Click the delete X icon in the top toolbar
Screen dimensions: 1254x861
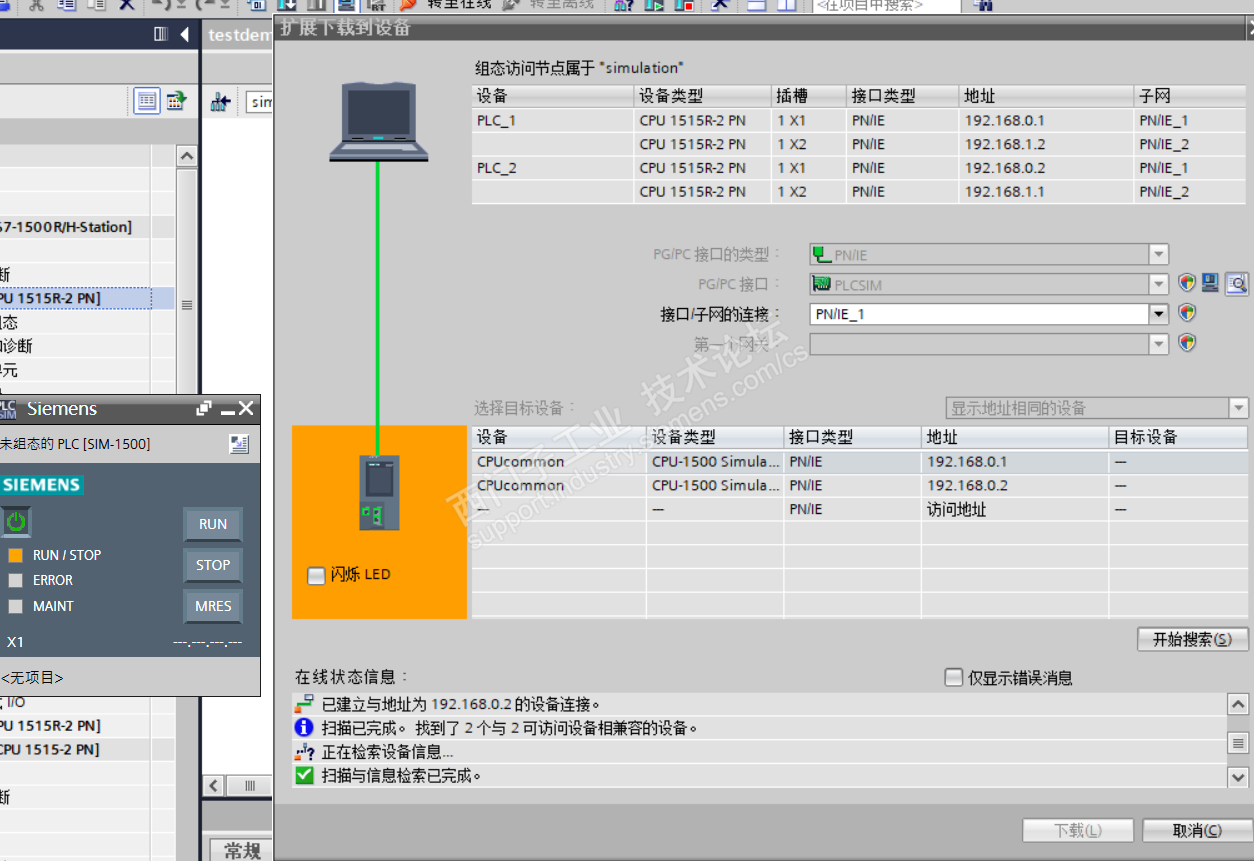click(126, 4)
